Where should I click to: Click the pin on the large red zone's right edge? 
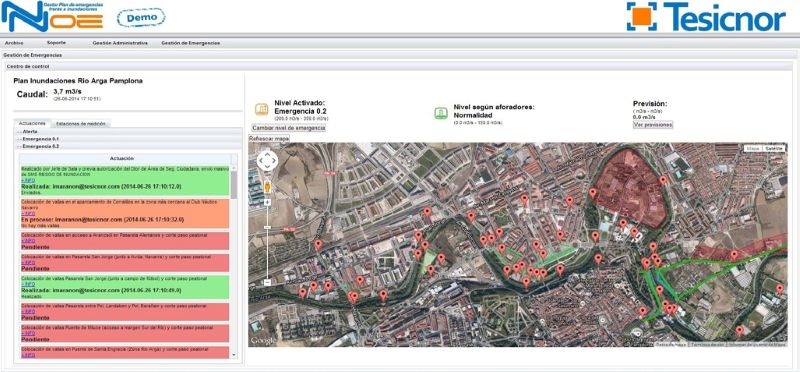click(x=663, y=181)
